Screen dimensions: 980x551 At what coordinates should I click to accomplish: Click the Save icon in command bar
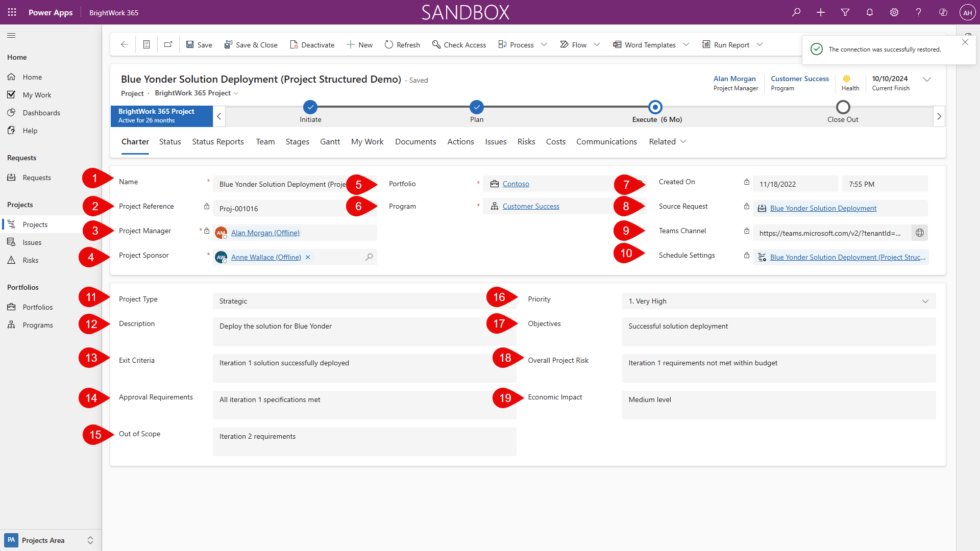coord(190,45)
